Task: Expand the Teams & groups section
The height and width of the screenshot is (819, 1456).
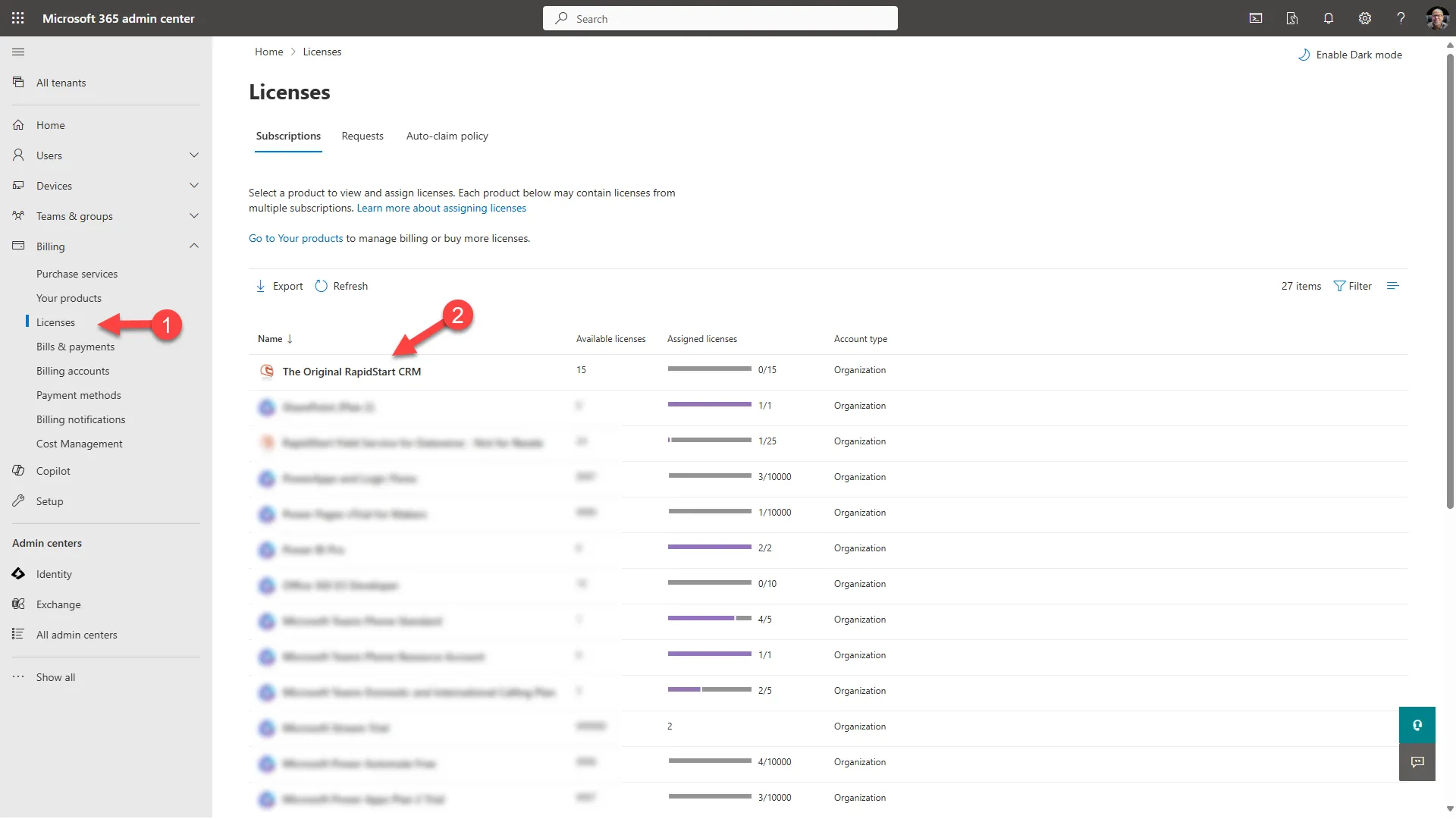Action: point(194,215)
